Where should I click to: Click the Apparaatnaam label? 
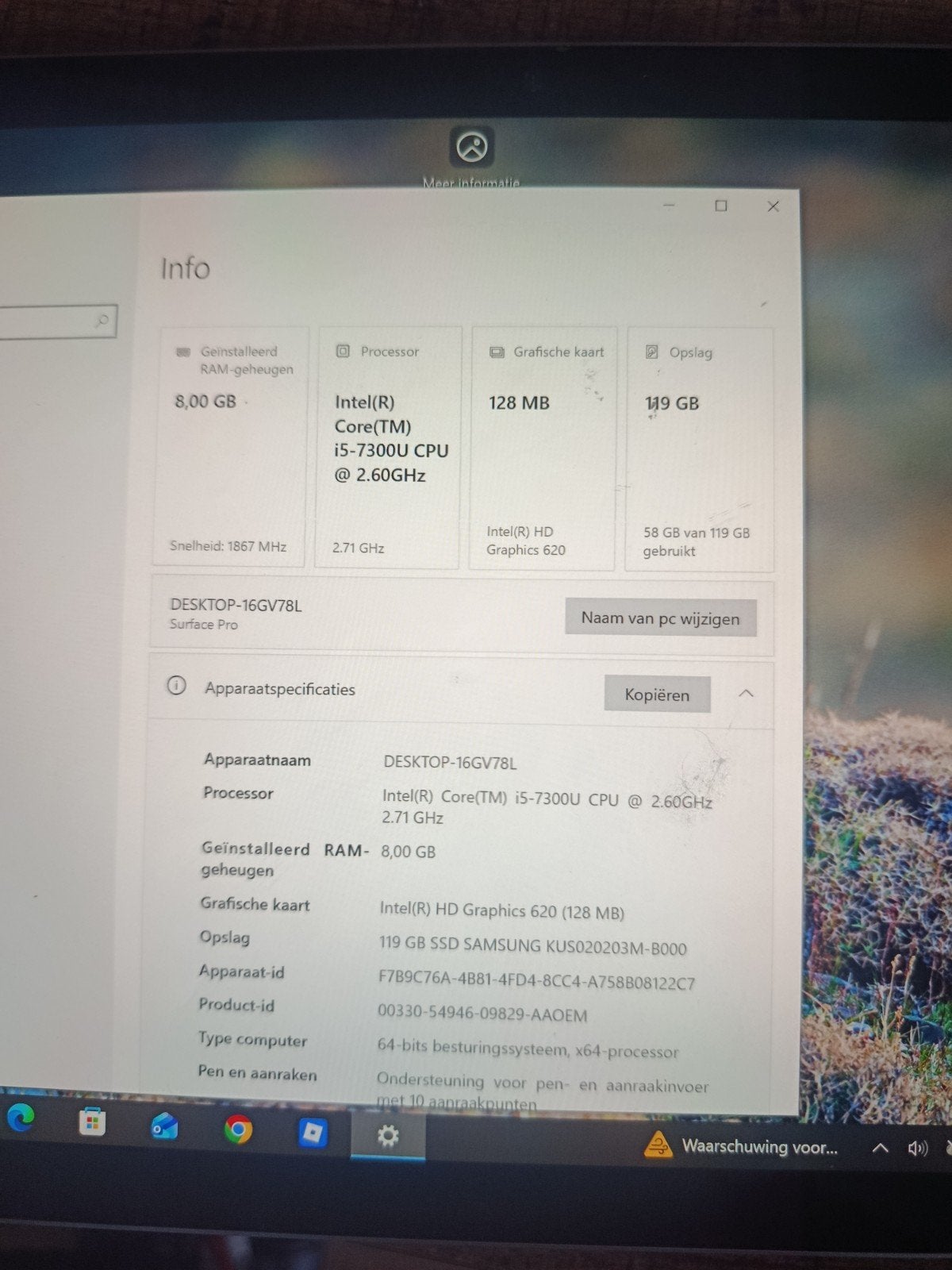257,760
